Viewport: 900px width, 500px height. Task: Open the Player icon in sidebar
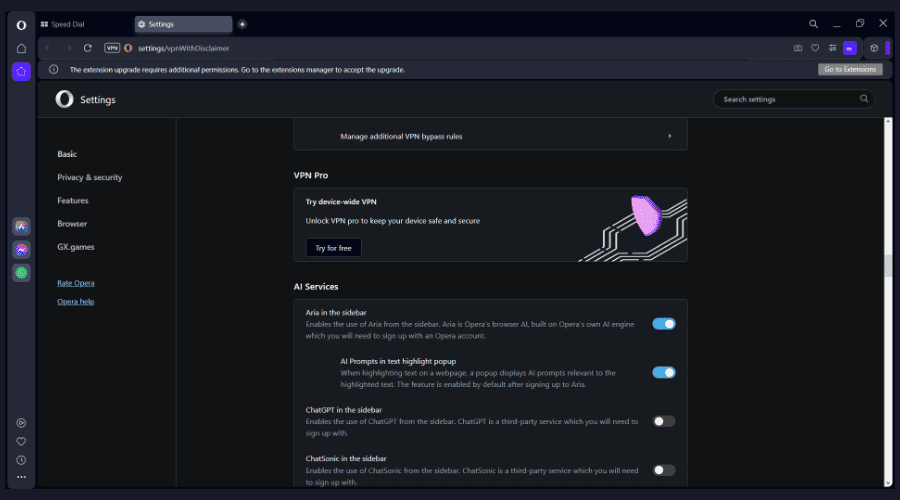21,423
